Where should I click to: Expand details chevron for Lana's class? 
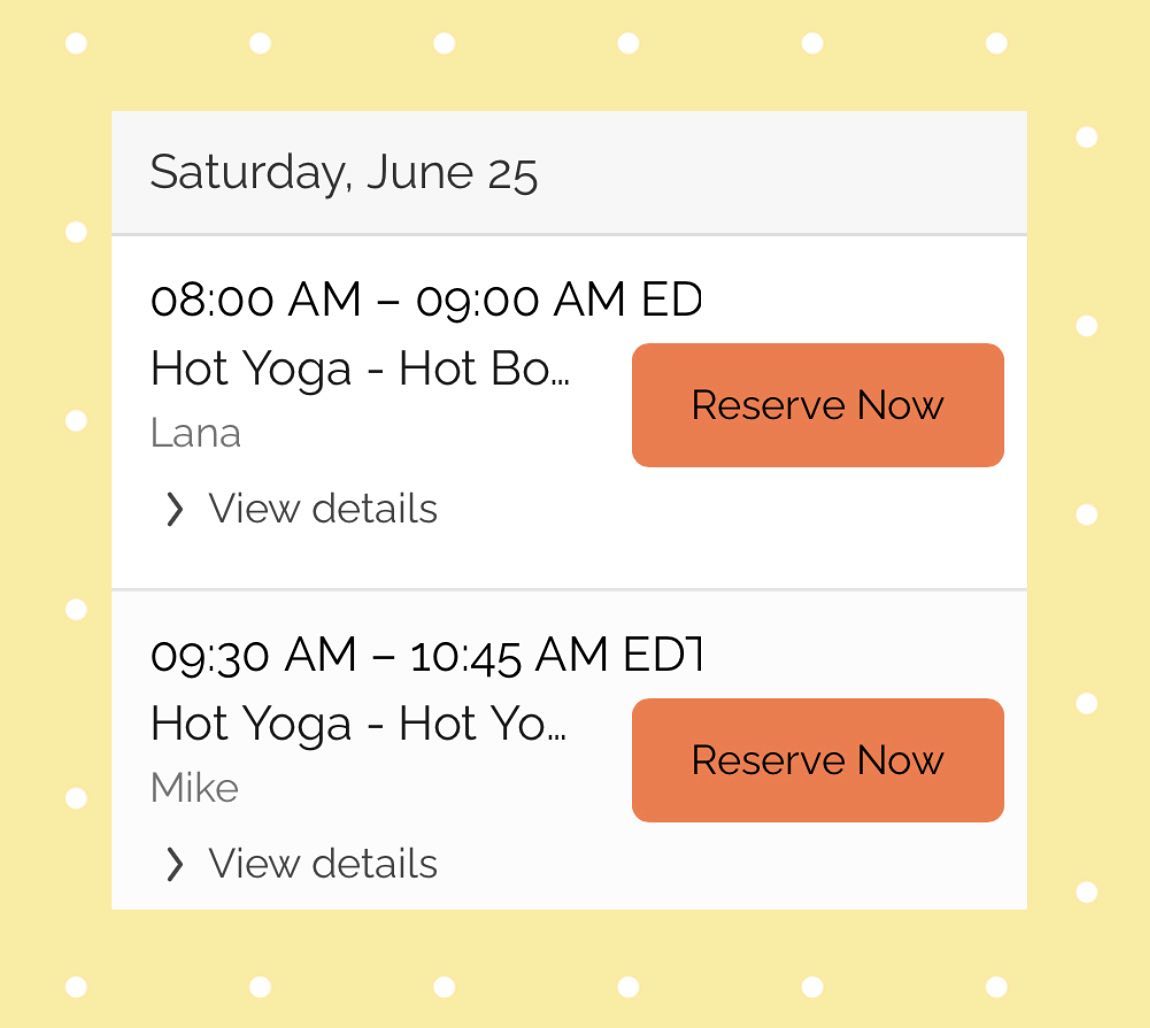point(174,509)
